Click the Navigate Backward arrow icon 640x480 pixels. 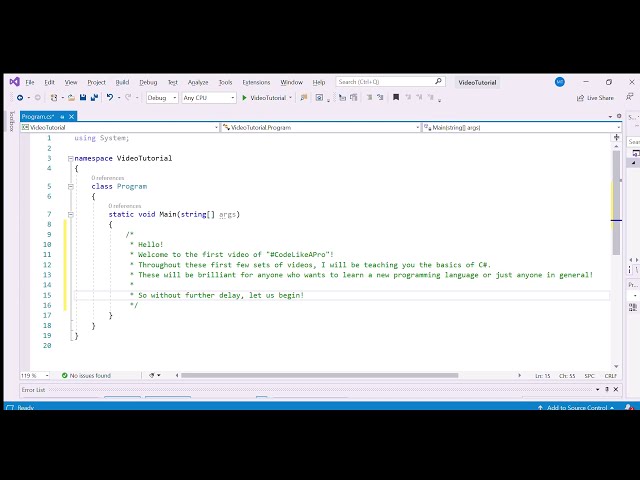tap(20, 98)
